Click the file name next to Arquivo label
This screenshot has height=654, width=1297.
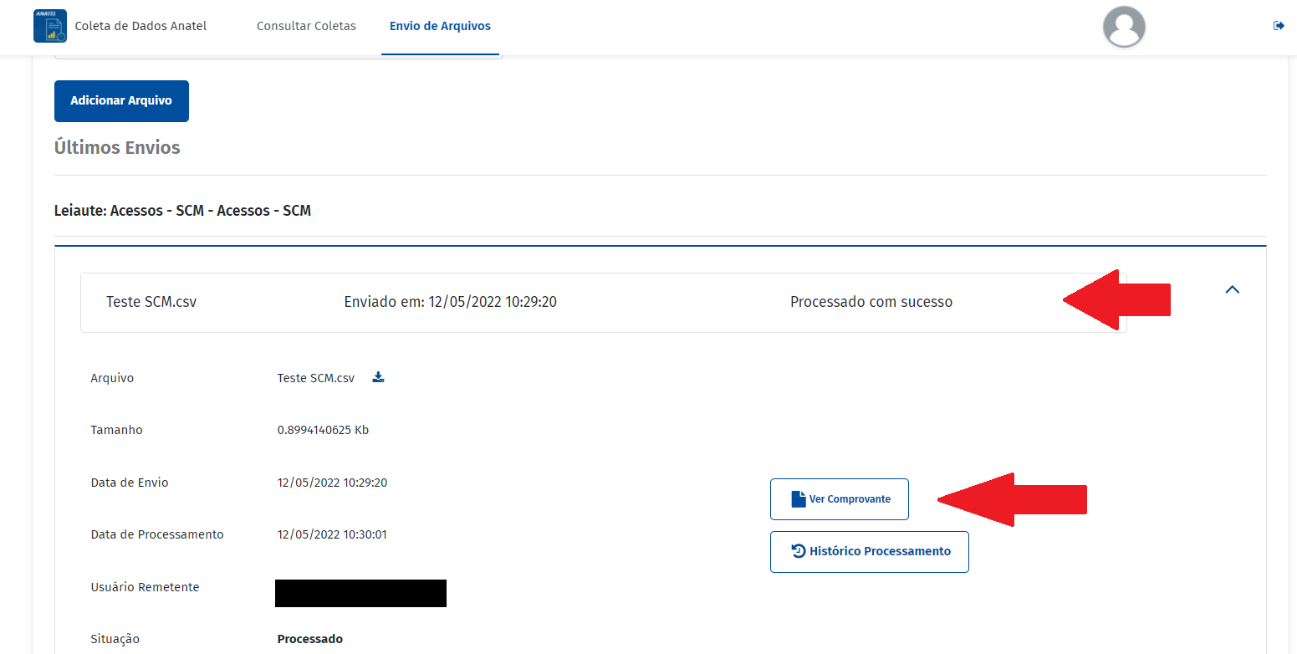(316, 378)
